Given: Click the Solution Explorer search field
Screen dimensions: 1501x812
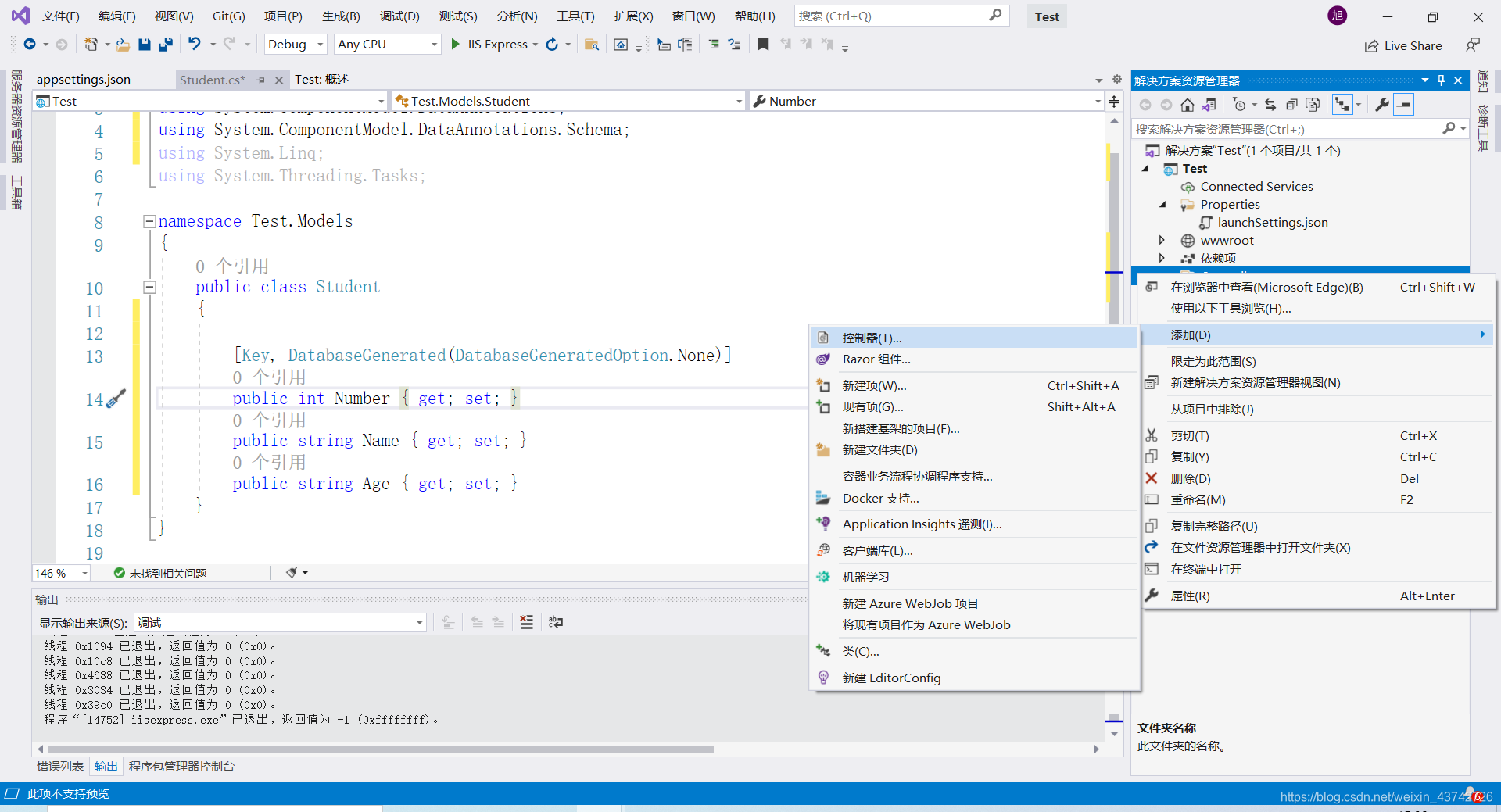Looking at the screenshot, I should 1301,129.
